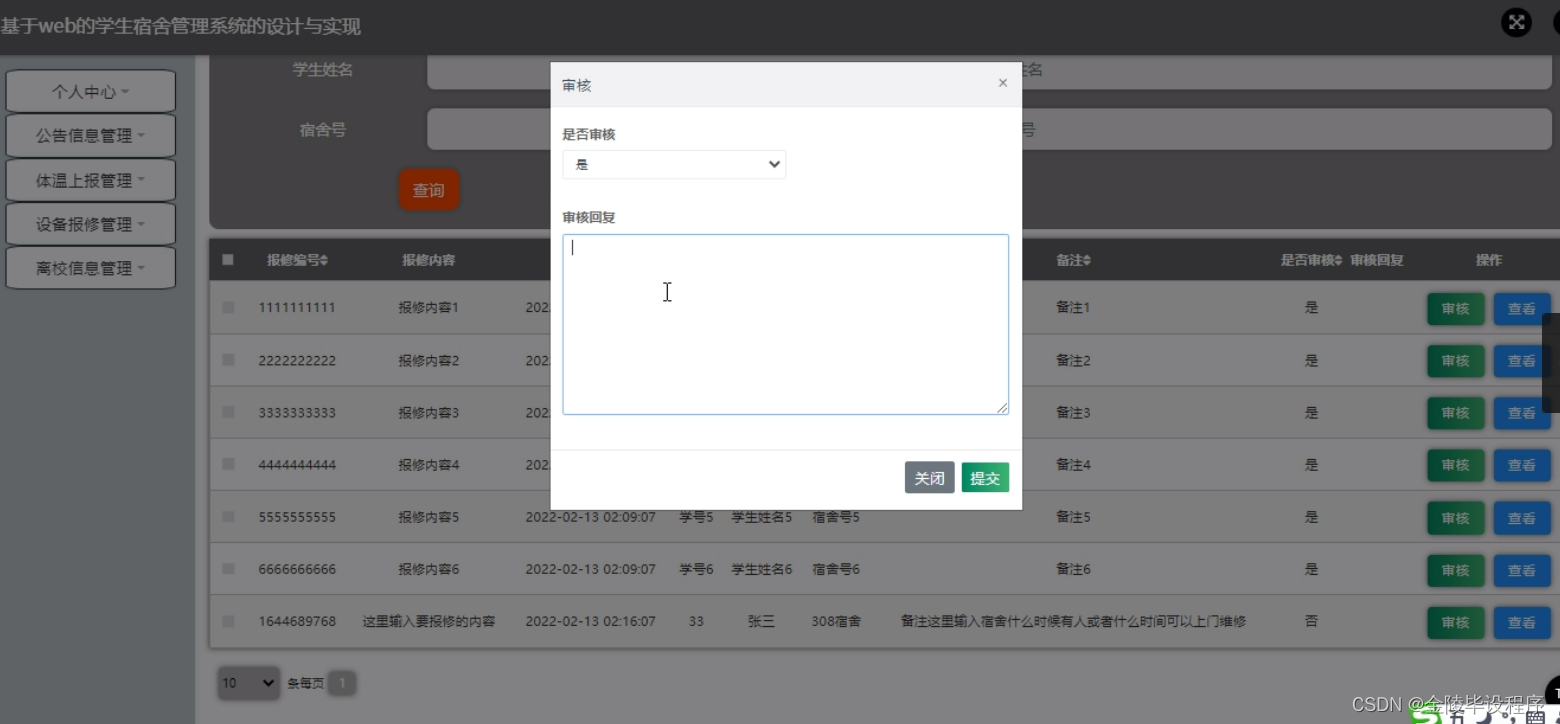Viewport: 1560px width, 724px height.
Task: Open the 是否审核 dropdown in the dialog
Action: point(673,165)
